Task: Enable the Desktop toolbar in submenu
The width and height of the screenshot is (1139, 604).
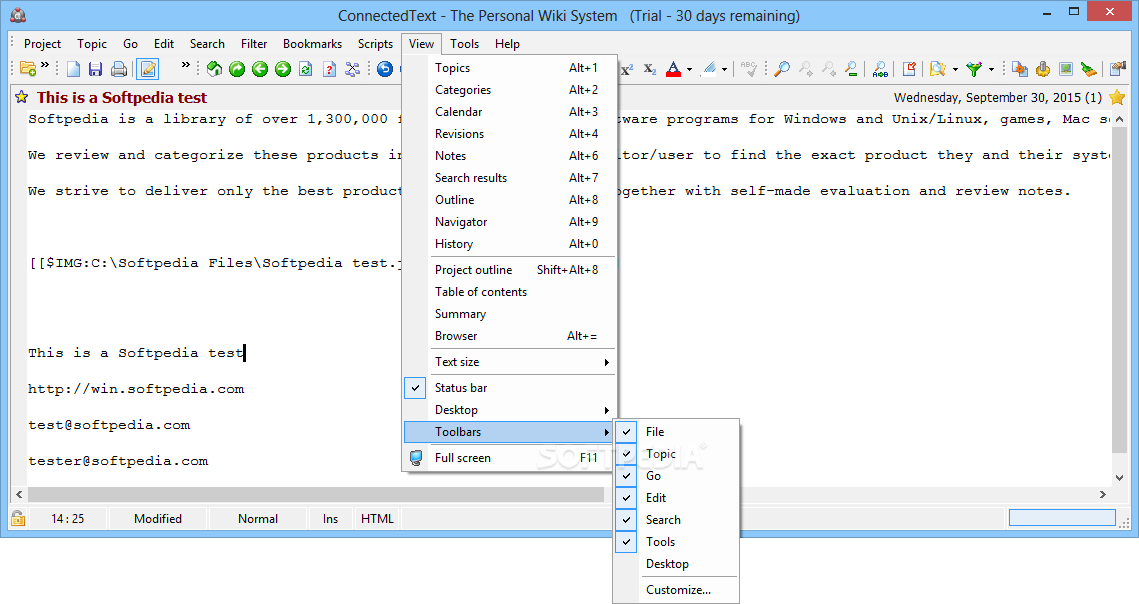Action: point(676,564)
